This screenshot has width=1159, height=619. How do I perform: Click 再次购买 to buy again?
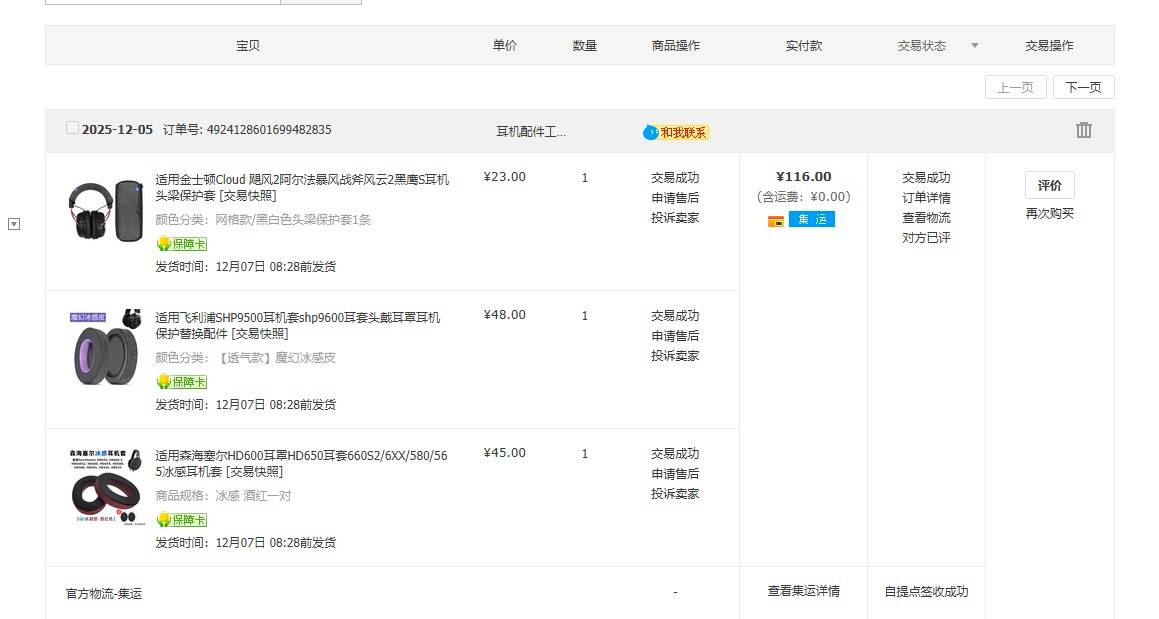[1049, 214]
